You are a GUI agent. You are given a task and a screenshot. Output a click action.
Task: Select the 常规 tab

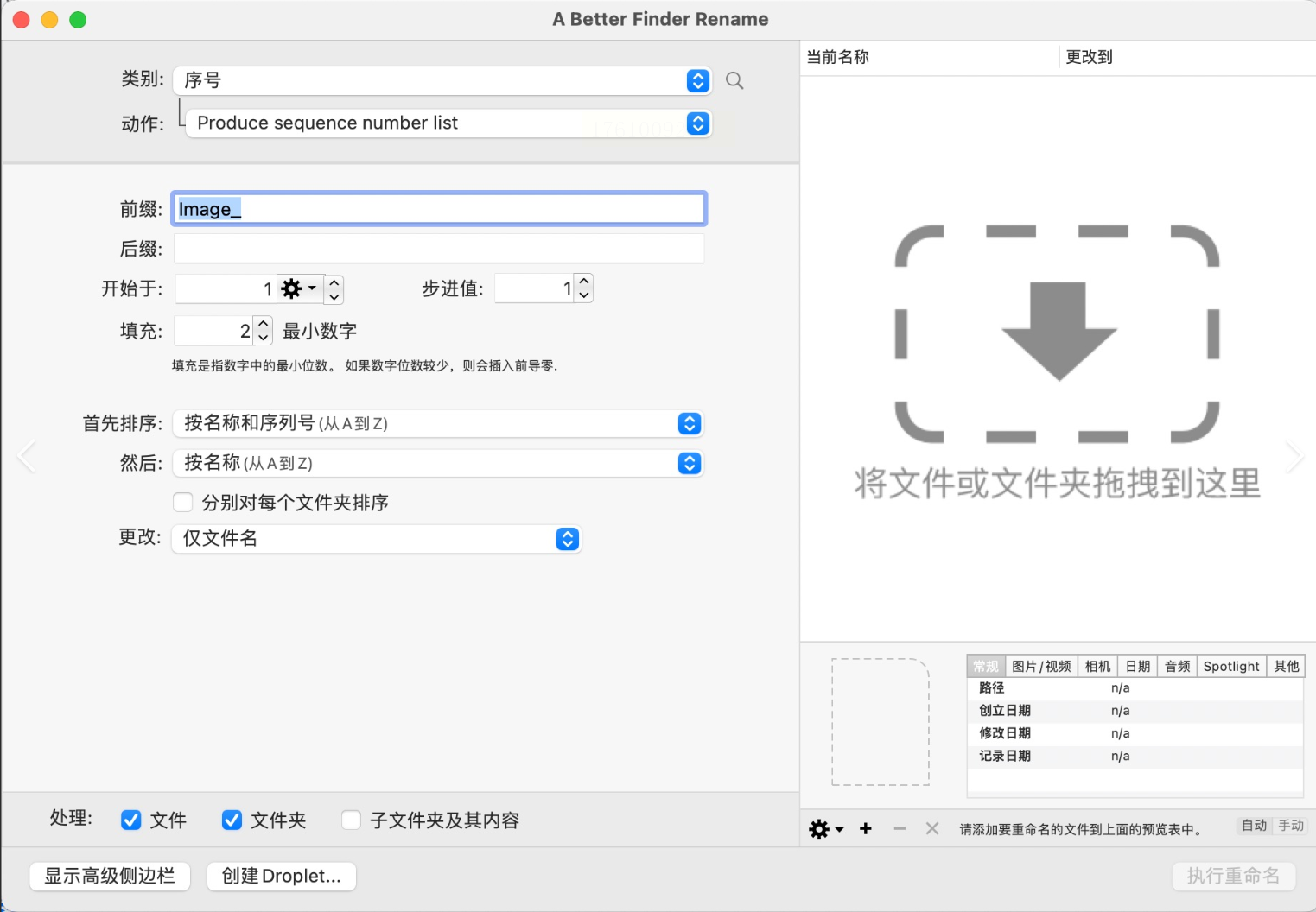tap(986, 666)
